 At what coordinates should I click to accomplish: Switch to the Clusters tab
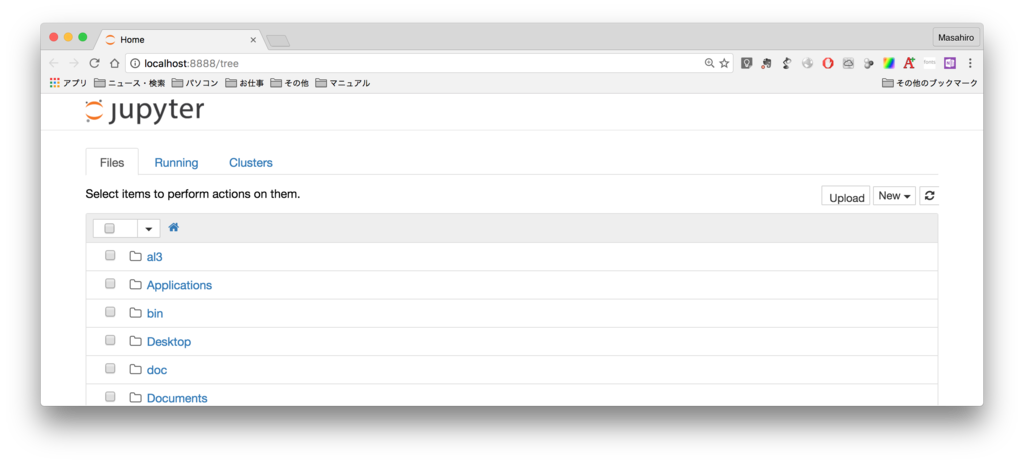pos(251,163)
